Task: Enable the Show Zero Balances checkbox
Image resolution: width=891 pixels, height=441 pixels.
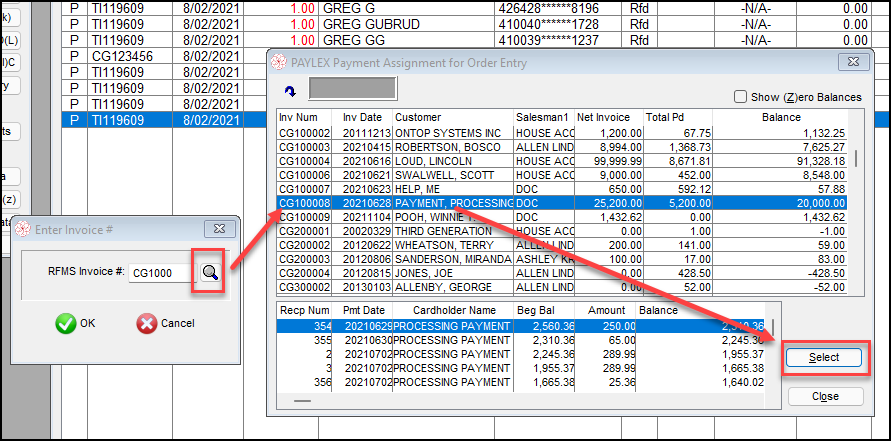Action: 740,97
